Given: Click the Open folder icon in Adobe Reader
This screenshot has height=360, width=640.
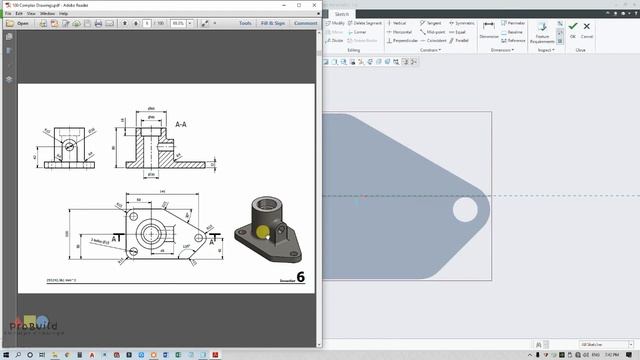Looking at the screenshot, I should click(x=10, y=23).
